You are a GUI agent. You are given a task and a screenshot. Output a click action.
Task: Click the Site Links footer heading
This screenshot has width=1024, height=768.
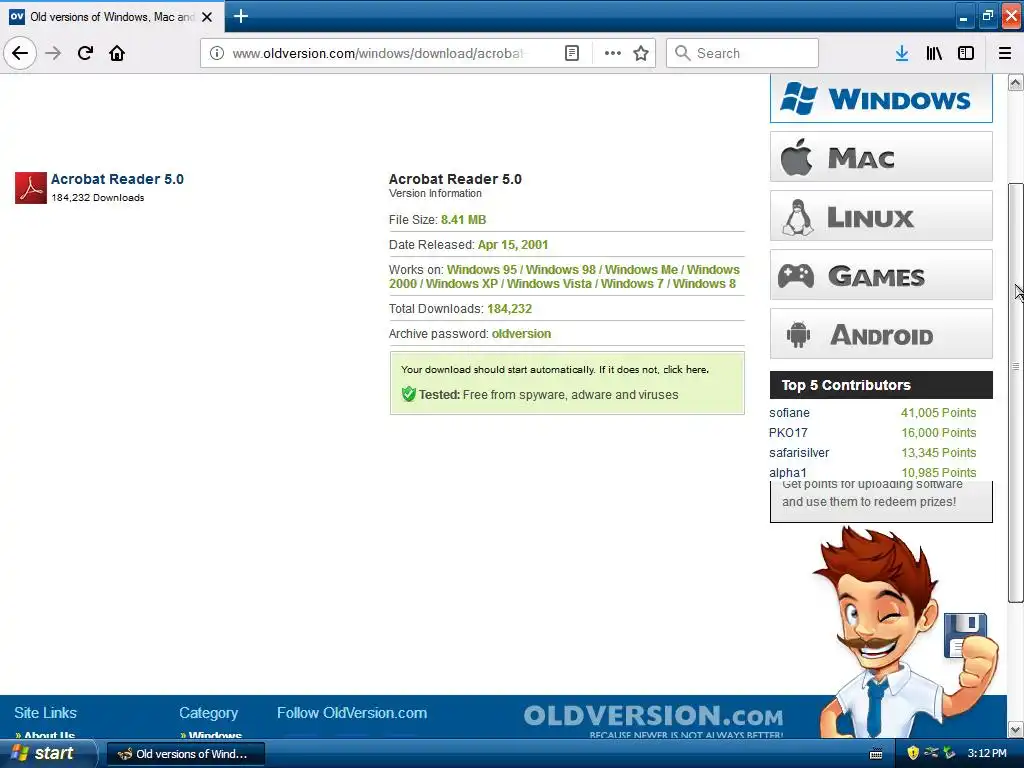pyautogui.click(x=45, y=713)
